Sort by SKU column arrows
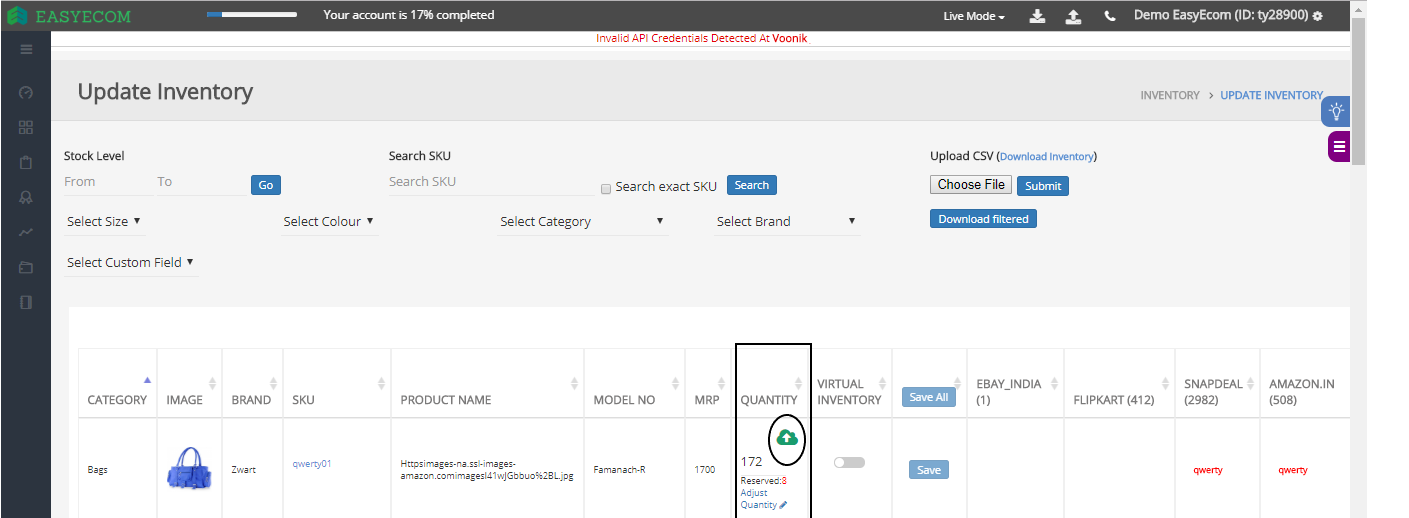 coord(381,384)
